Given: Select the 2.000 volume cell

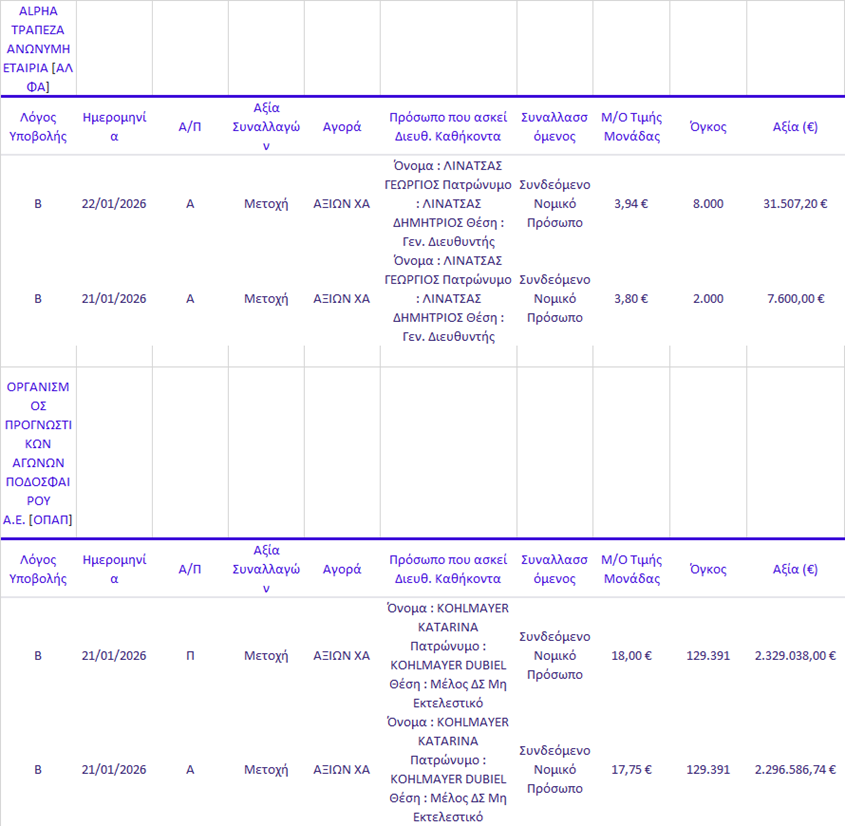Looking at the screenshot, I should click(x=708, y=299).
